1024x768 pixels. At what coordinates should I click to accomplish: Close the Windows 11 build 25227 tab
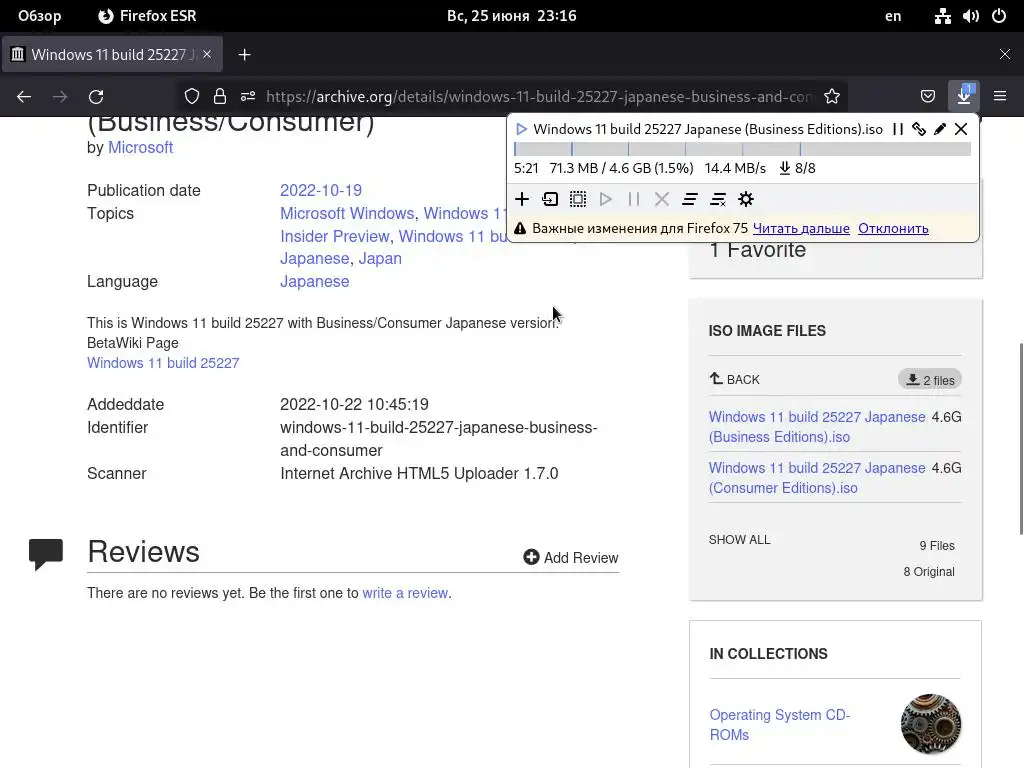click(x=207, y=54)
